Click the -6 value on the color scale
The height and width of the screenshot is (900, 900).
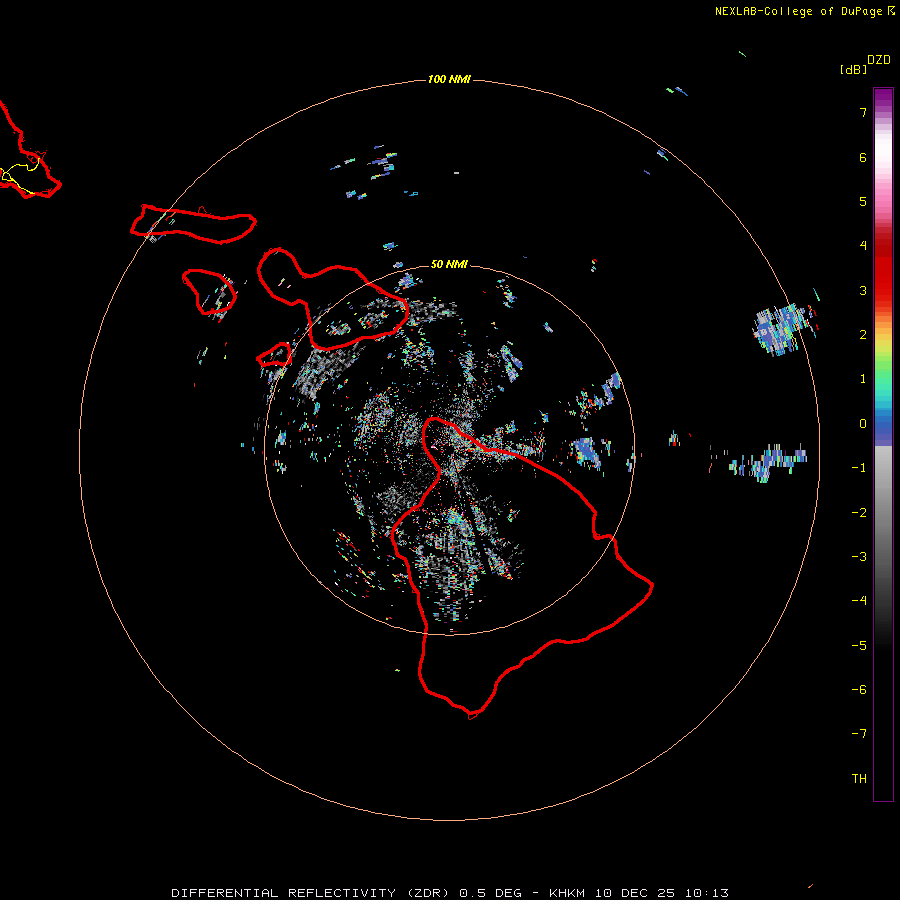click(x=859, y=690)
